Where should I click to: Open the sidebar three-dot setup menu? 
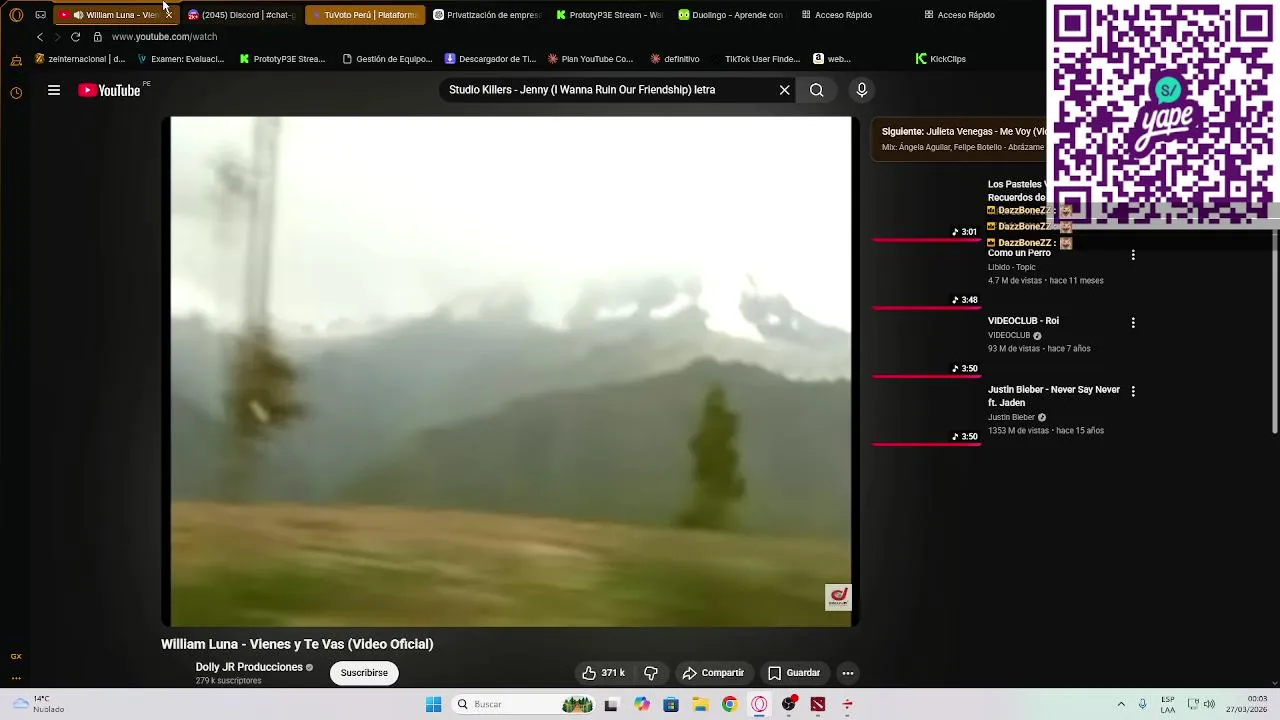click(16, 679)
